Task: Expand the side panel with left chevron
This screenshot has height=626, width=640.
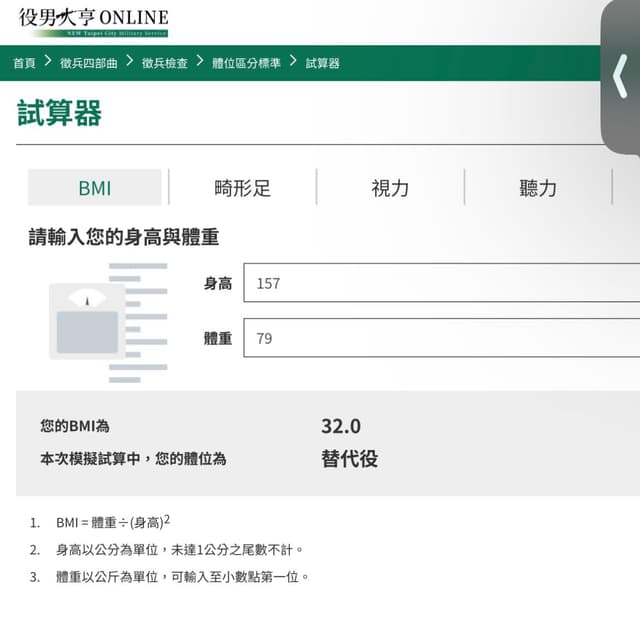Action: click(x=620, y=76)
